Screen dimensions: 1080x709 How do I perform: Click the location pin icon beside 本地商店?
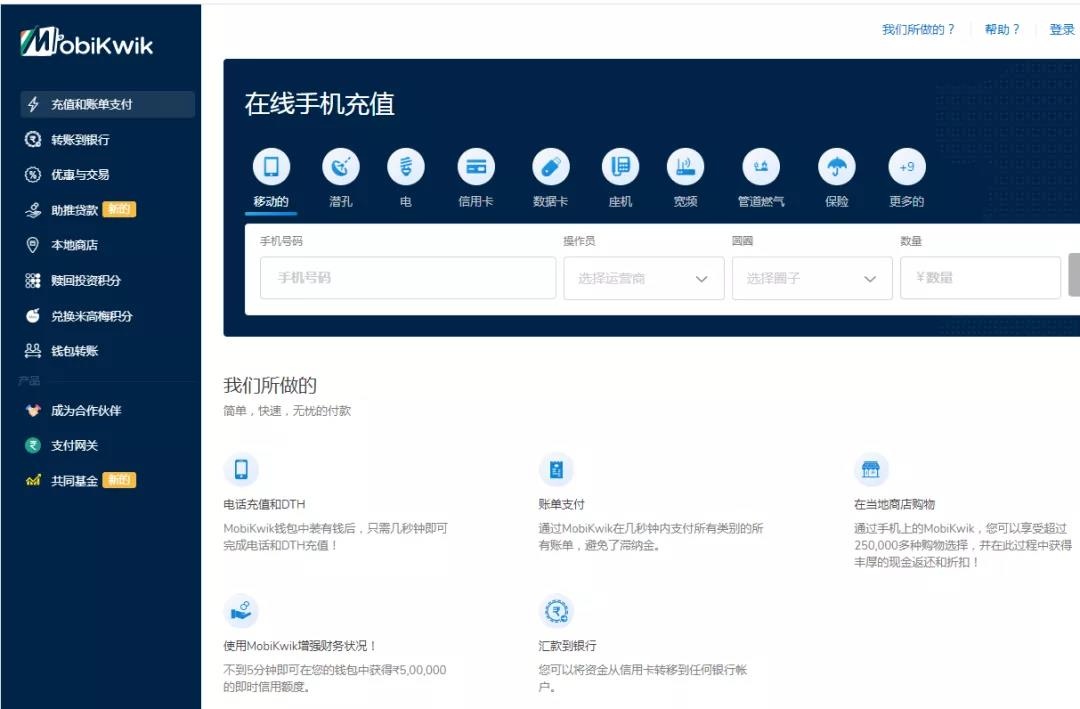click(32, 245)
